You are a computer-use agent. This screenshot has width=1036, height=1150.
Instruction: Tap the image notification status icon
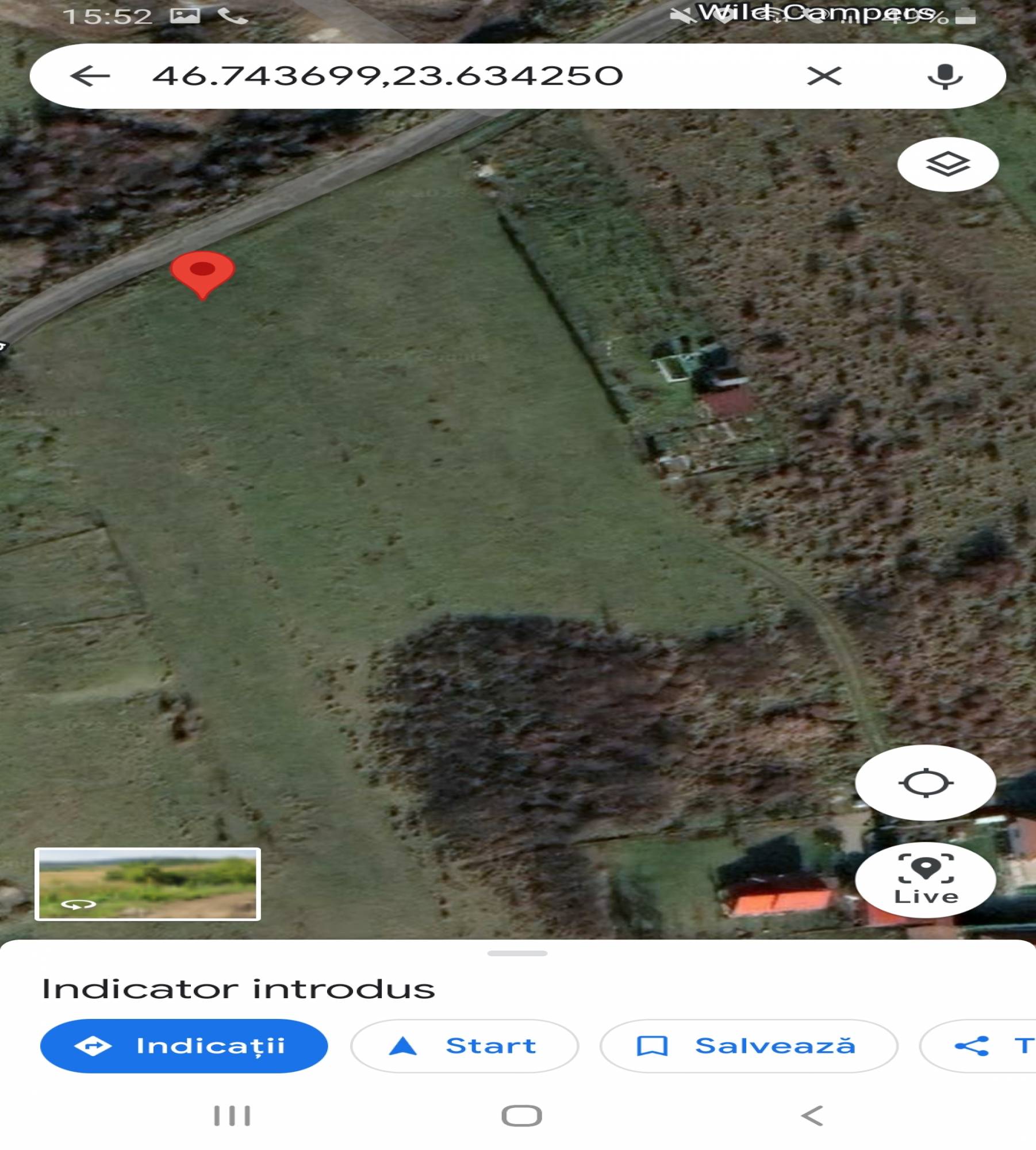[x=185, y=16]
